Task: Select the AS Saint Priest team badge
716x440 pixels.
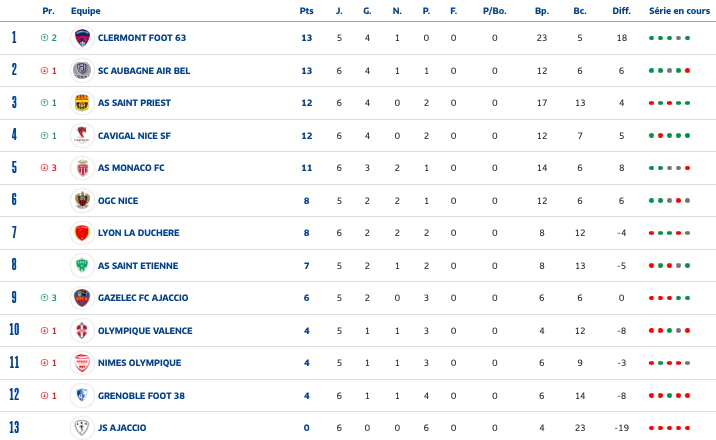Action: 82,103
